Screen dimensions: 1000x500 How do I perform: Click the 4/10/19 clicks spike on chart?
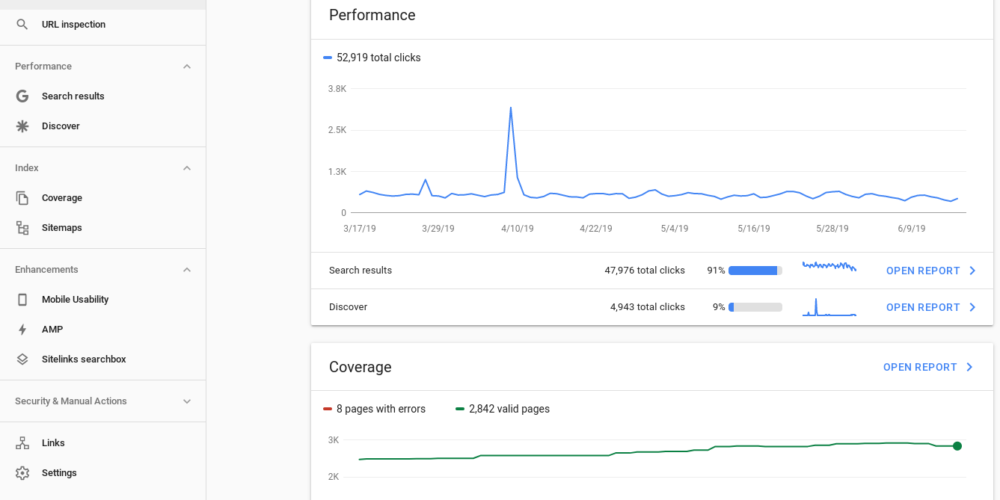(511, 108)
